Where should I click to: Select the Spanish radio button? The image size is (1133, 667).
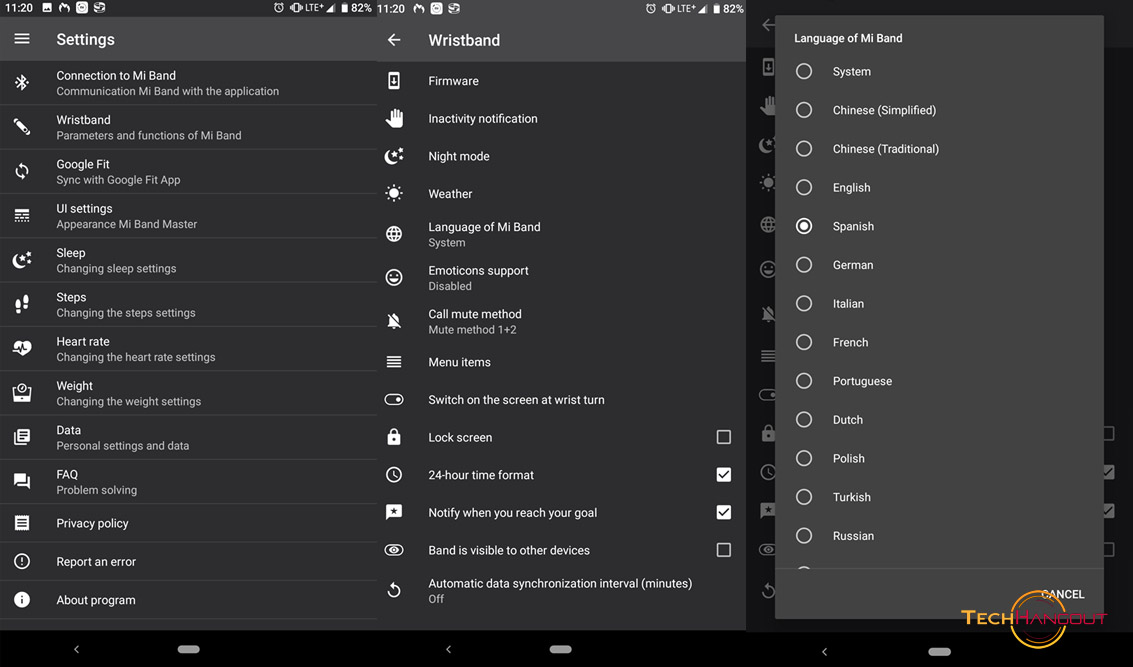click(804, 225)
